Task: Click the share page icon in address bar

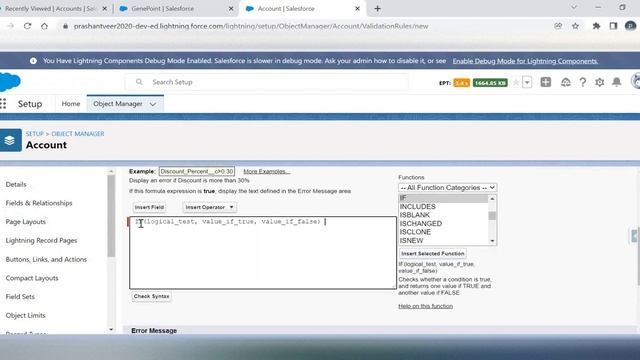Action: (558, 26)
